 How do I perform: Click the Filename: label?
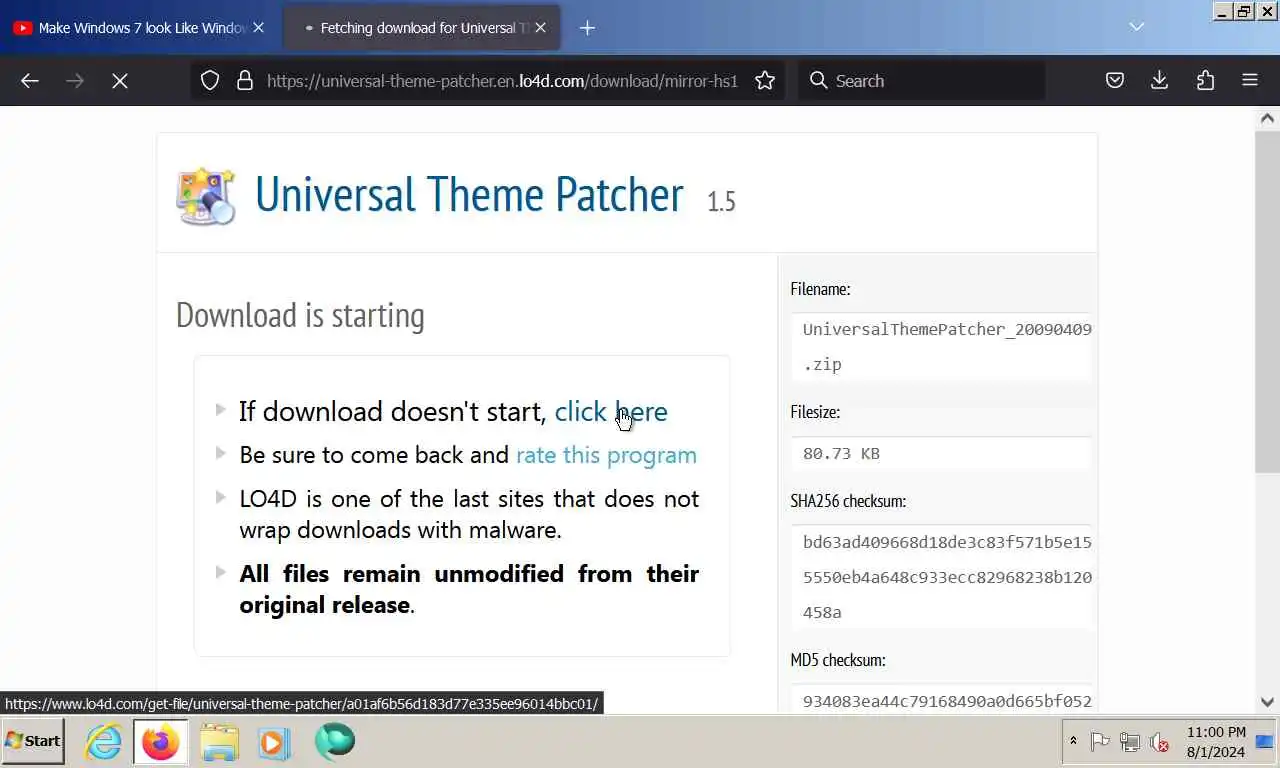pyautogui.click(x=820, y=289)
